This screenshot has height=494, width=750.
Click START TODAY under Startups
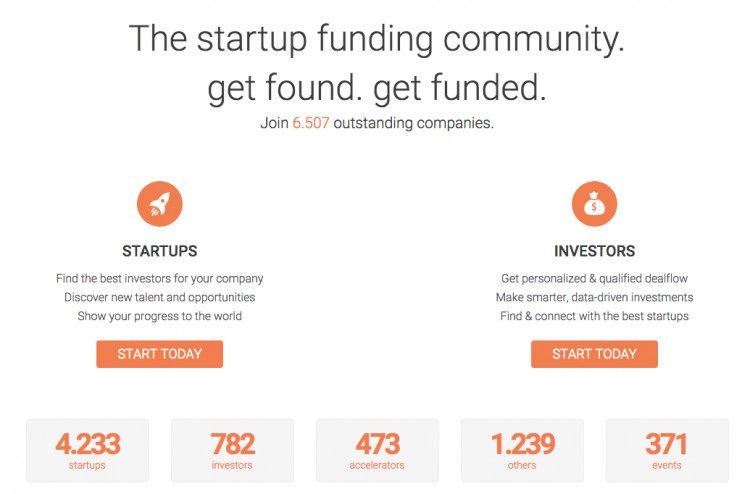160,354
